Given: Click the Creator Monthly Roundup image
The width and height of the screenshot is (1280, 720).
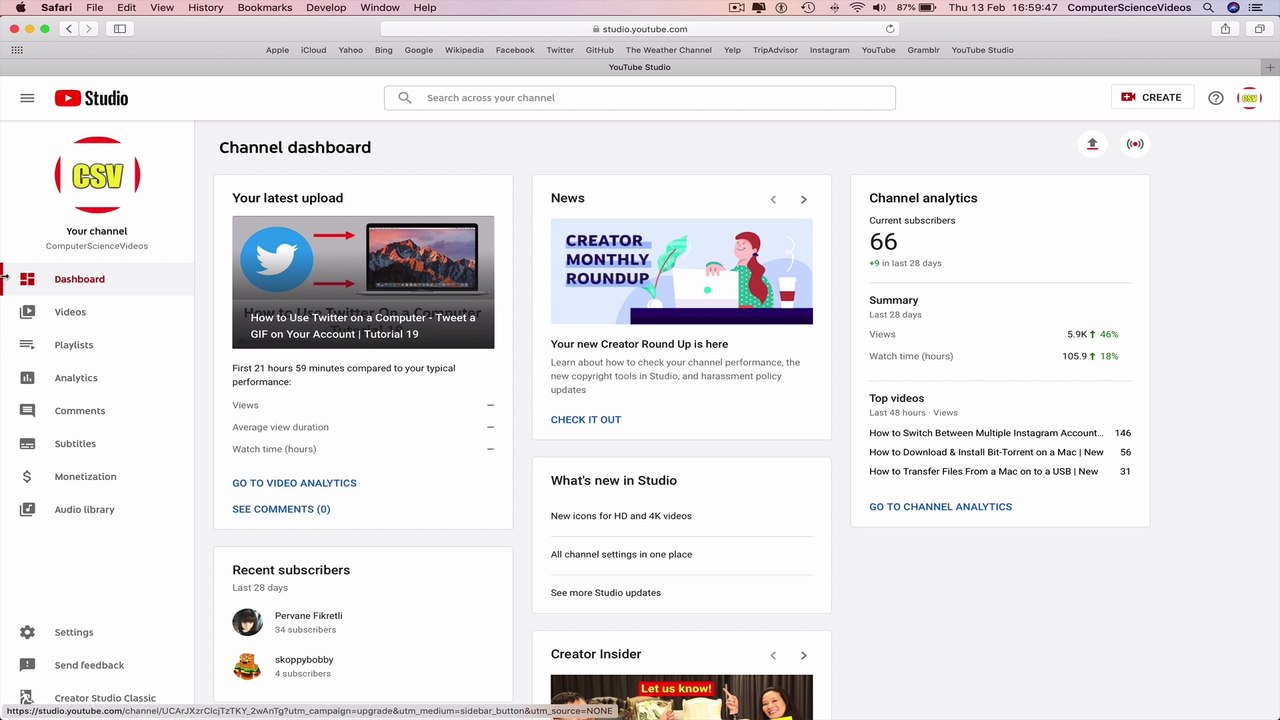Looking at the screenshot, I should [x=682, y=271].
